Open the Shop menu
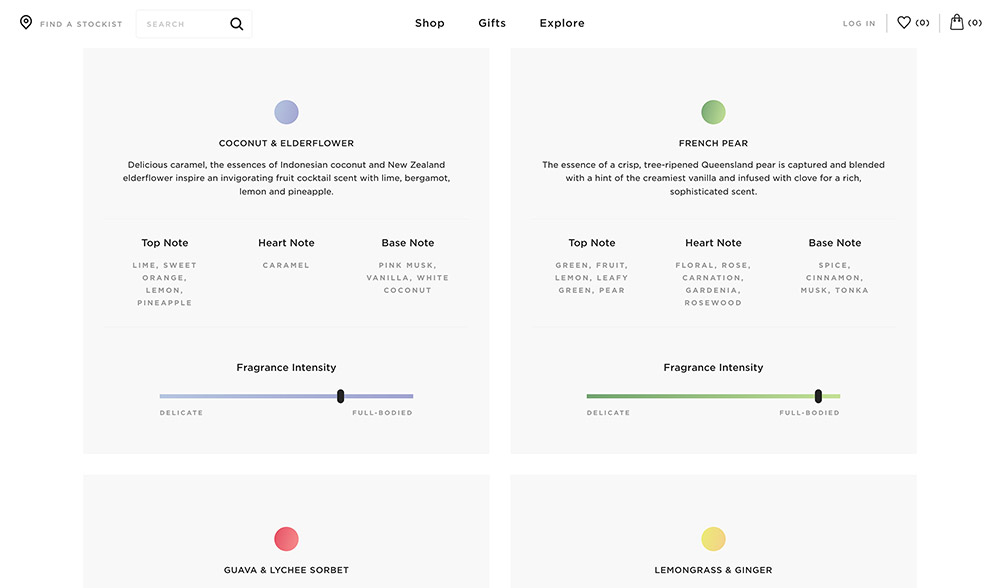This screenshot has width=1000, height=588. [x=430, y=23]
